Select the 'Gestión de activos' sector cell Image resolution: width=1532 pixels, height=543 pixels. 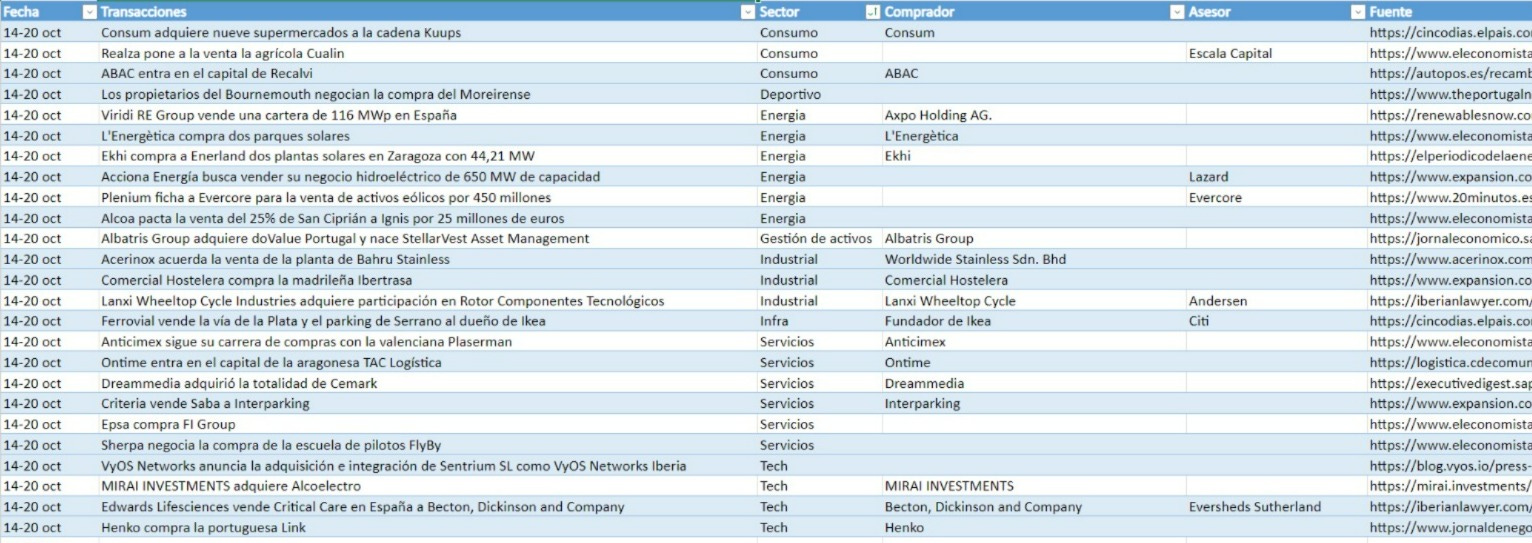819,239
